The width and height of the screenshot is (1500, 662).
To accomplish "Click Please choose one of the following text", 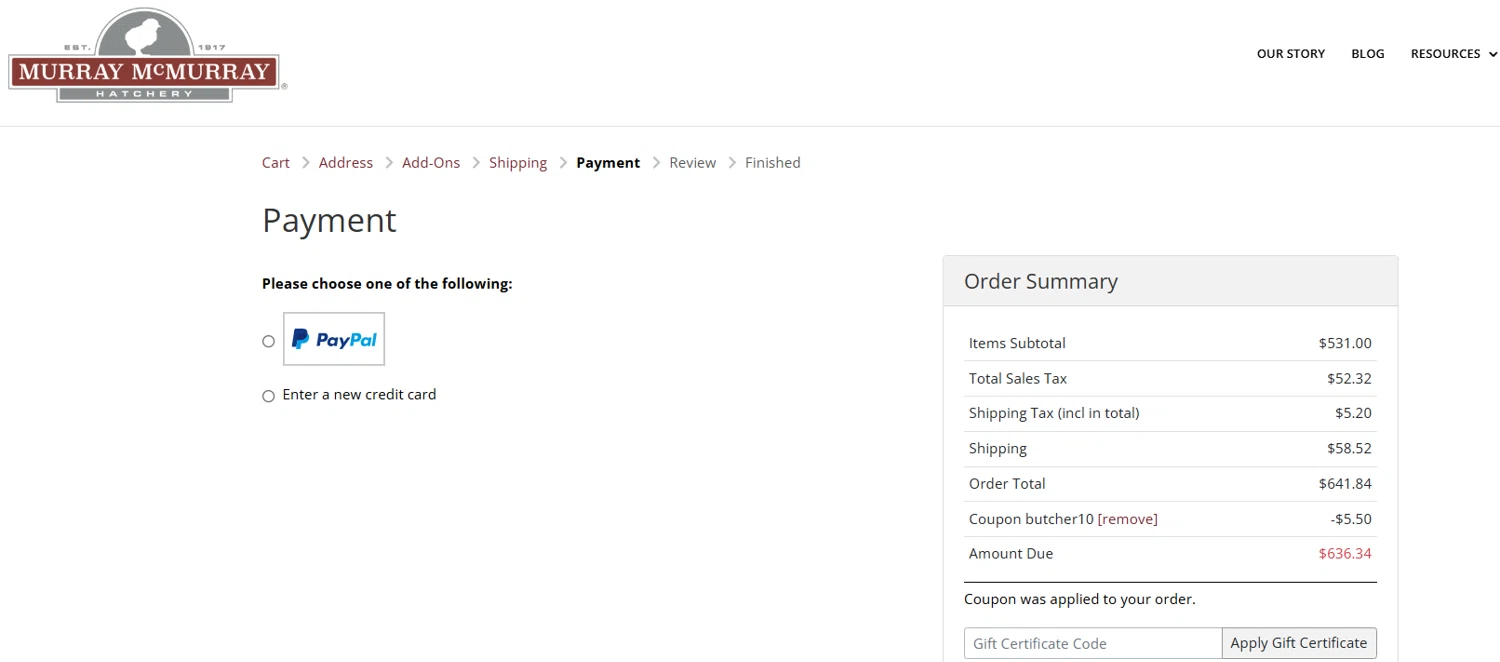I will (x=387, y=284).
